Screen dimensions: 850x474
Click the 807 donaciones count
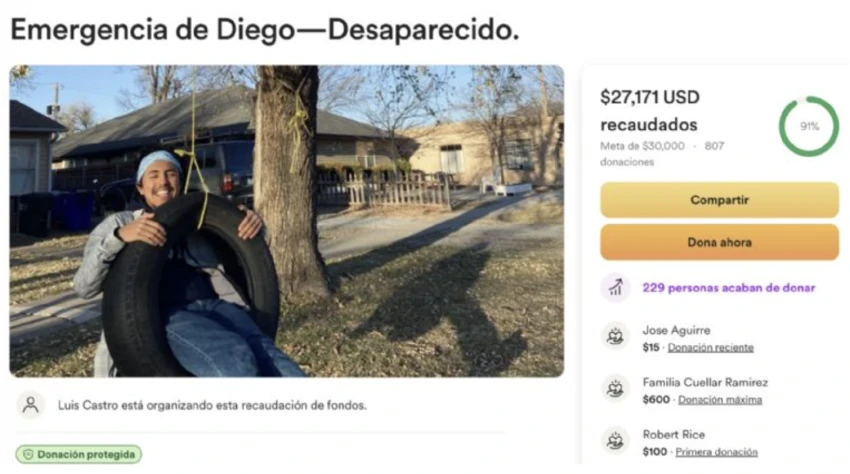(x=662, y=154)
